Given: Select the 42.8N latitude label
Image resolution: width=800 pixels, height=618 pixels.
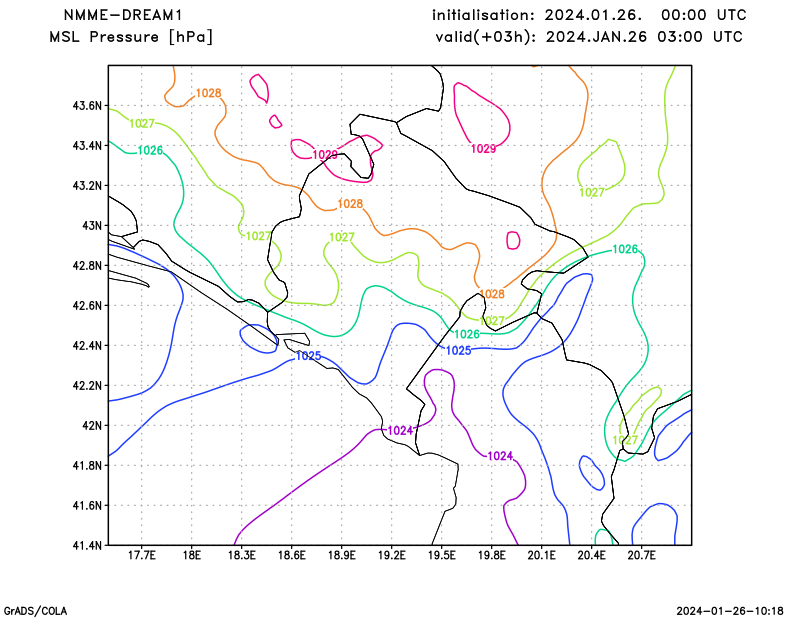Looking at the screenshot, I should [87, 265].
